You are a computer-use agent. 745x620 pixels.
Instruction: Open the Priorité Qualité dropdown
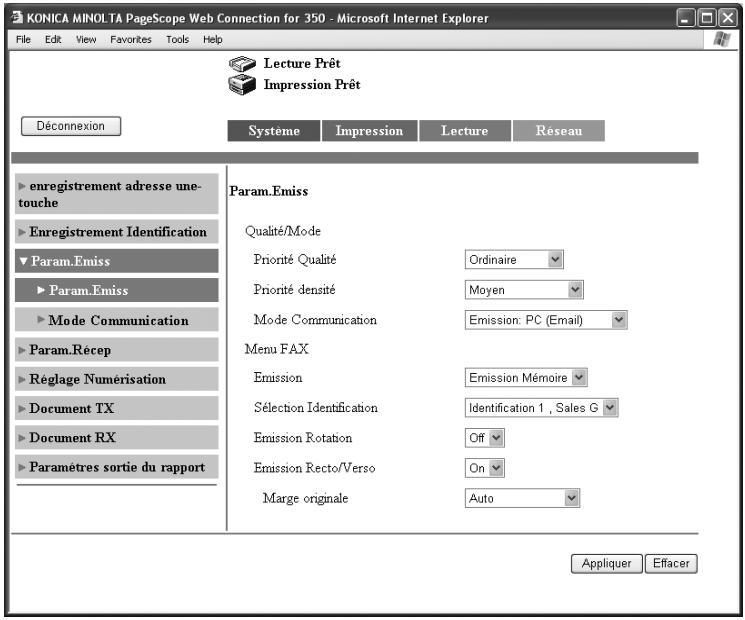pos(514,259)
